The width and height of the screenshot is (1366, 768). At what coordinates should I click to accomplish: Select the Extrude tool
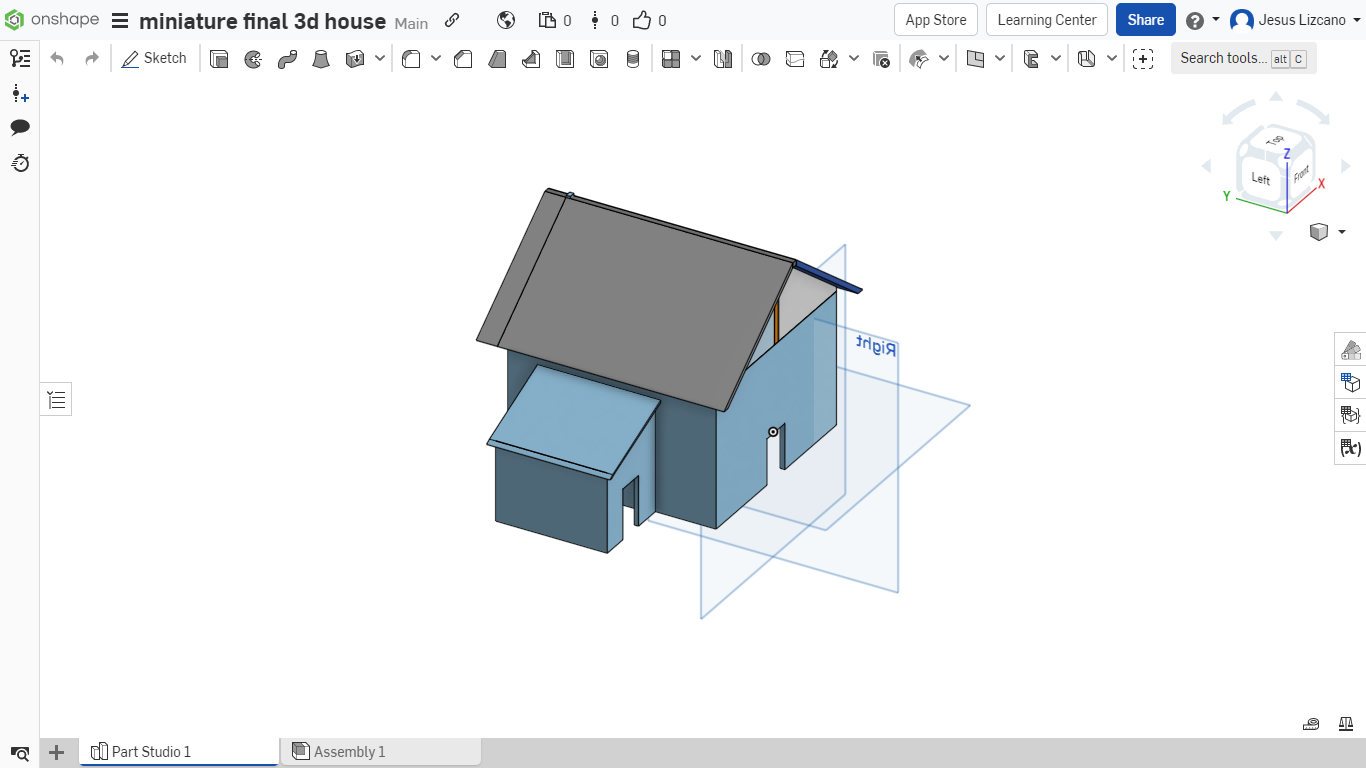coord(219,59)
